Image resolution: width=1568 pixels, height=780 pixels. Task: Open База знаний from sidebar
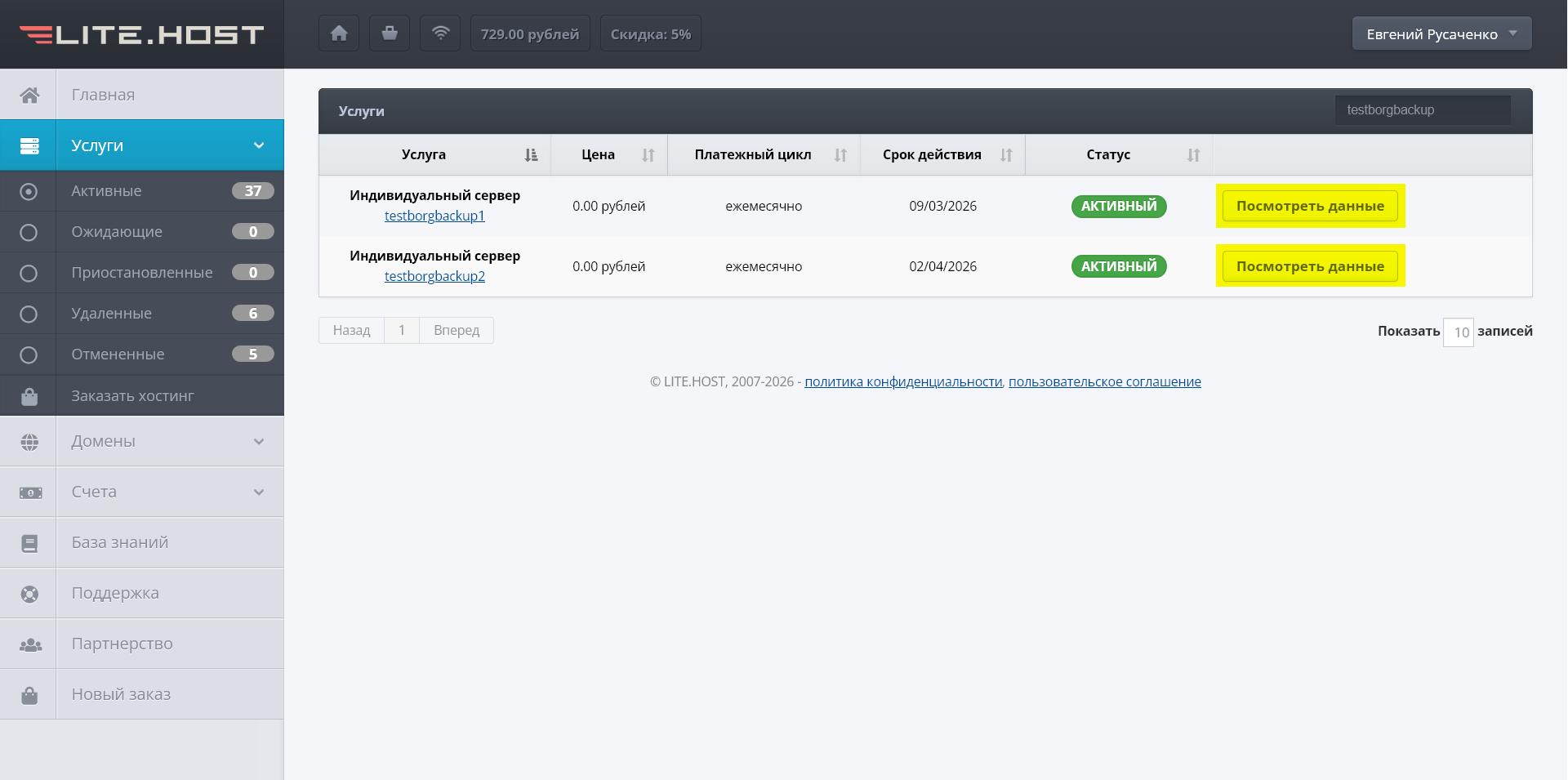coord(120,542)
